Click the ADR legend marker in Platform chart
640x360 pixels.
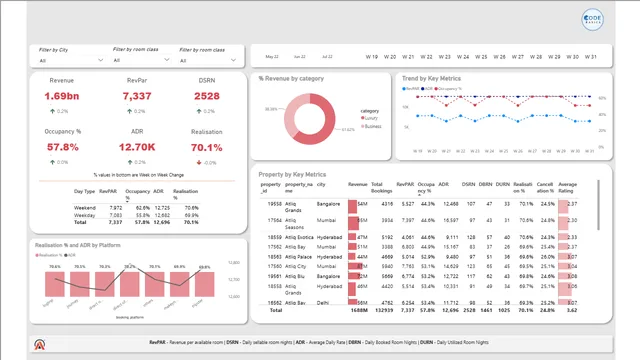click(66, 255)
